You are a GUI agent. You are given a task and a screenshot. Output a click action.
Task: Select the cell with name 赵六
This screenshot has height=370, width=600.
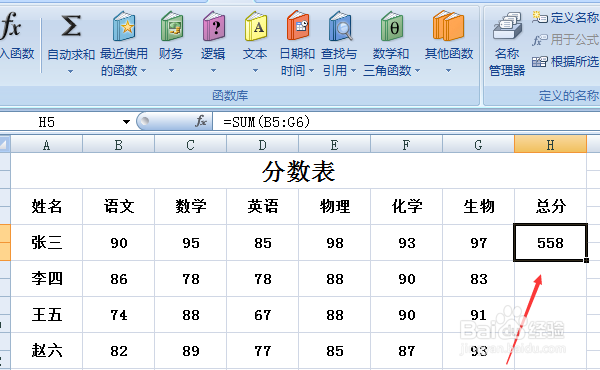[46, 350]
